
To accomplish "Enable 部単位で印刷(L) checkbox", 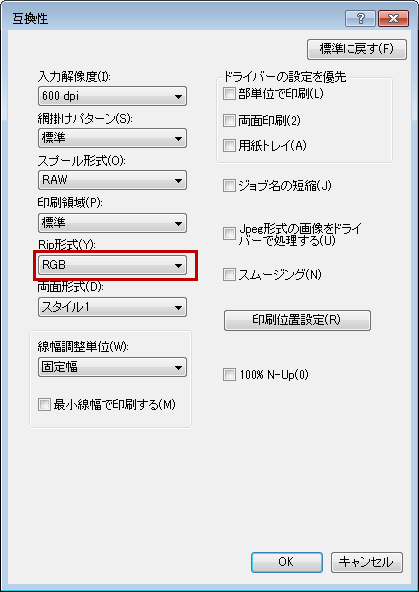I will (x=229, y=94).
